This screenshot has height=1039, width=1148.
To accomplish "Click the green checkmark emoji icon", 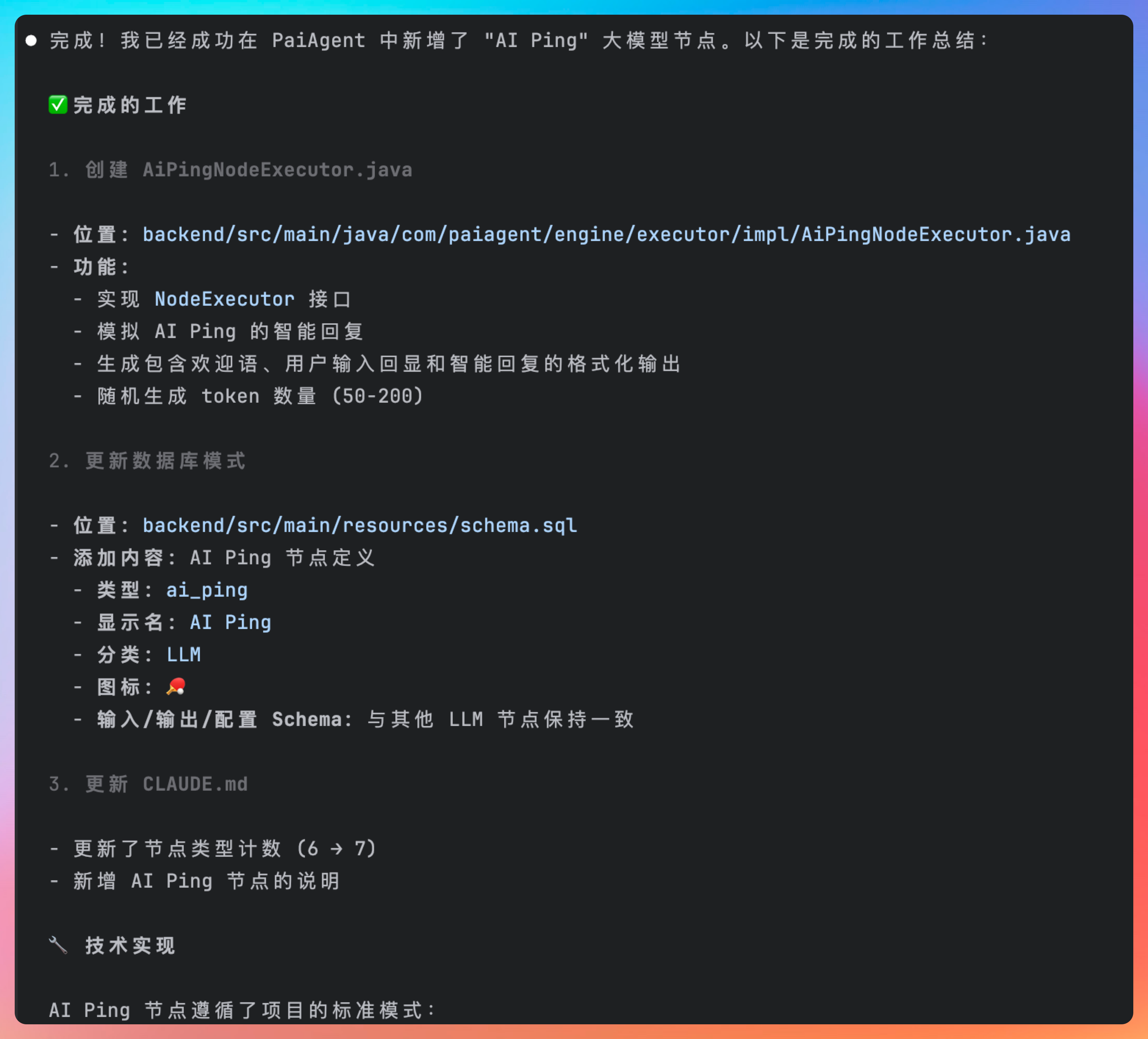I will click(x=58, y=105).
